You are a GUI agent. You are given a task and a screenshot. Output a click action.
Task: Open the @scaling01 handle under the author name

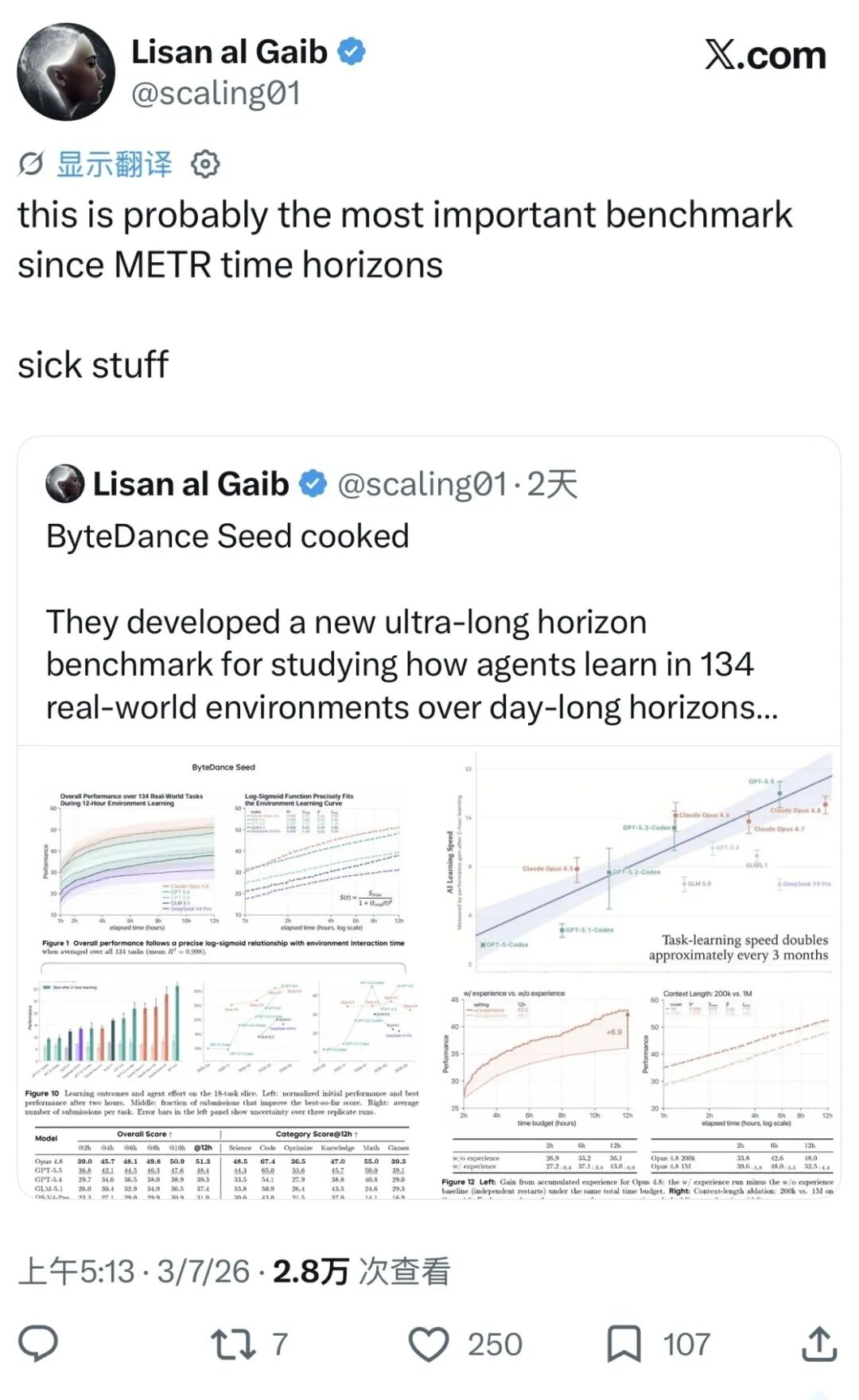tap(216, 94)
